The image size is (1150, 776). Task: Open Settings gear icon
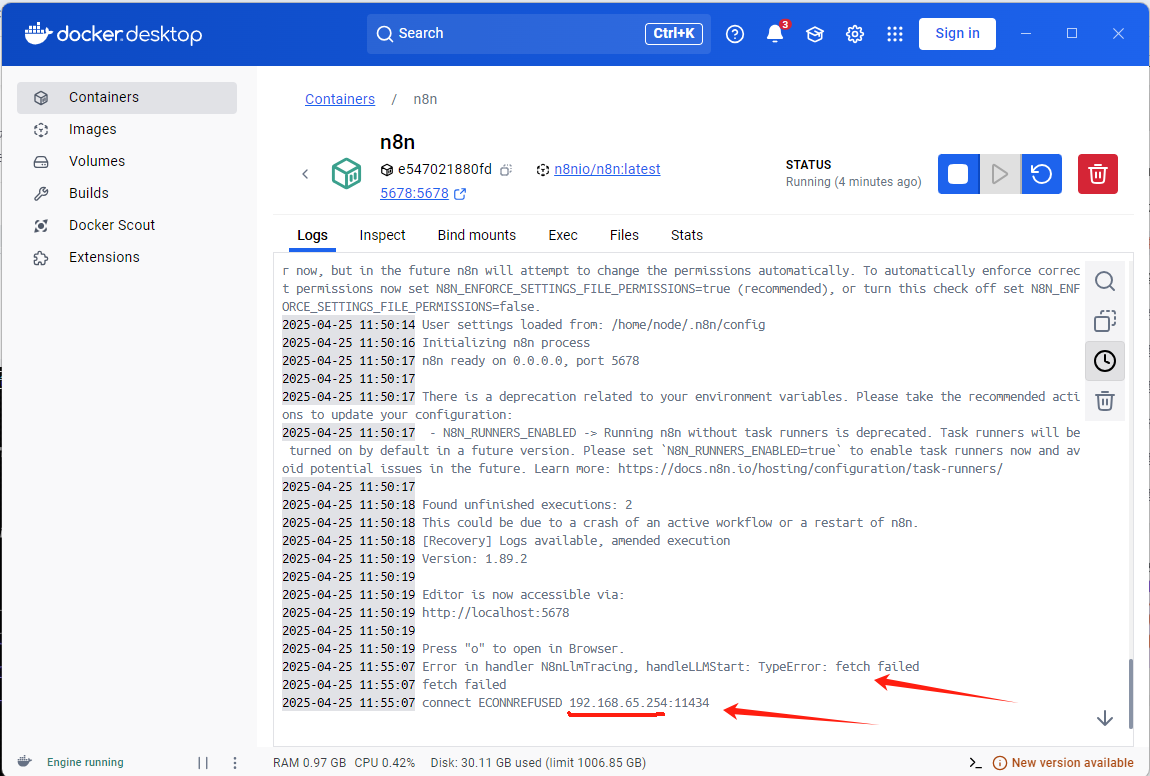(854, 34)
